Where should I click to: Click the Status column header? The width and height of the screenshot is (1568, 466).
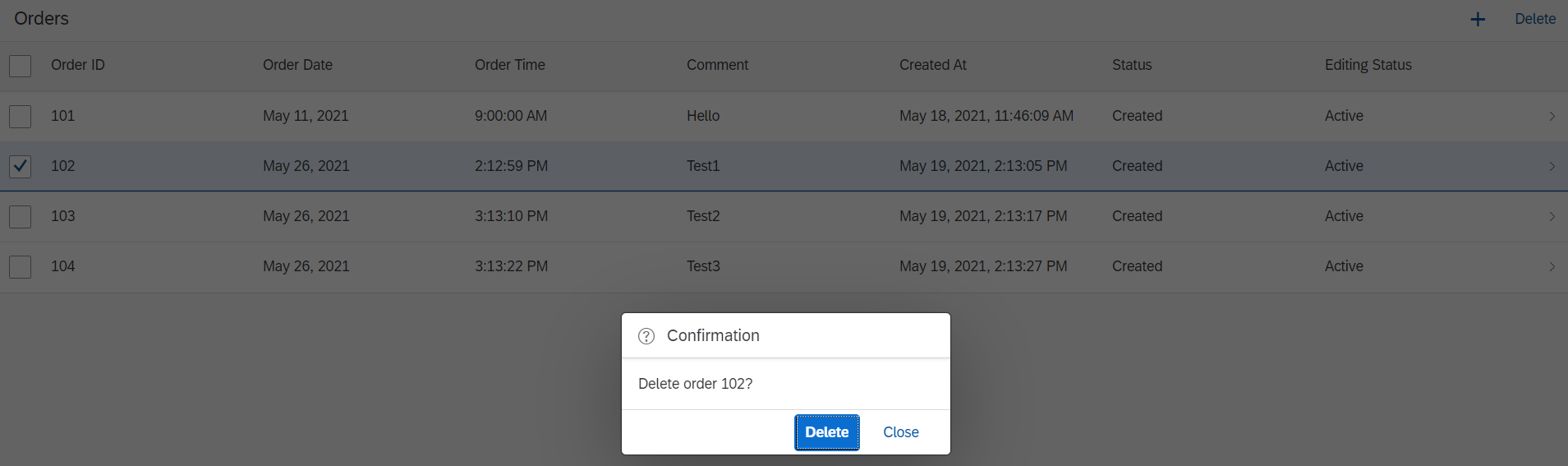click(1131, 65)
